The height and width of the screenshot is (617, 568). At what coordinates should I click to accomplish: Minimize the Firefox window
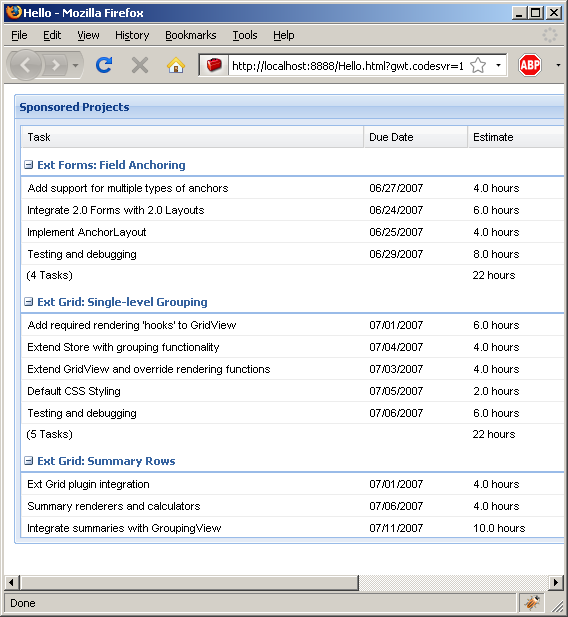point(519,13)
